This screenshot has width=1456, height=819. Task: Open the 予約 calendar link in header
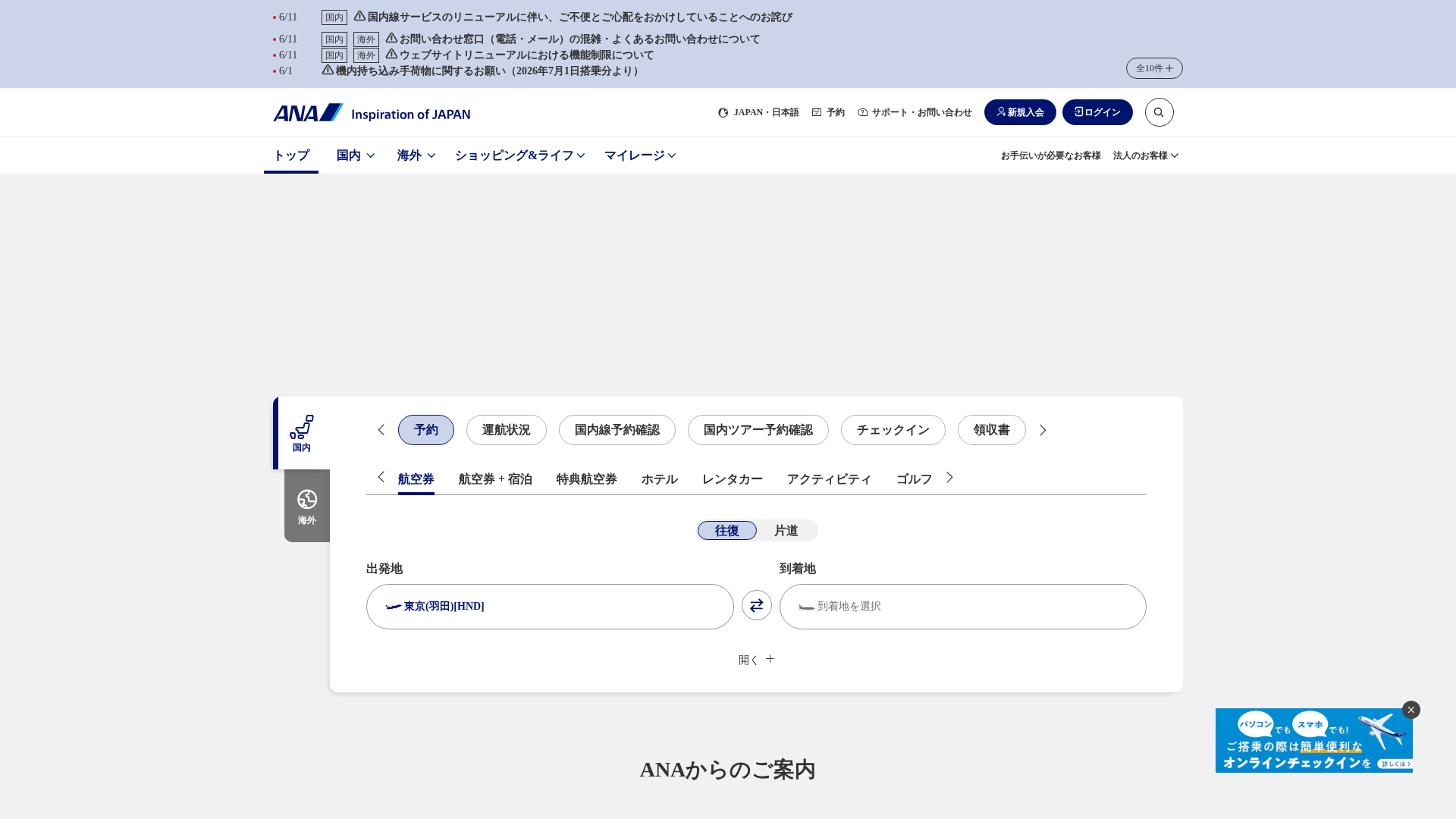828,112
